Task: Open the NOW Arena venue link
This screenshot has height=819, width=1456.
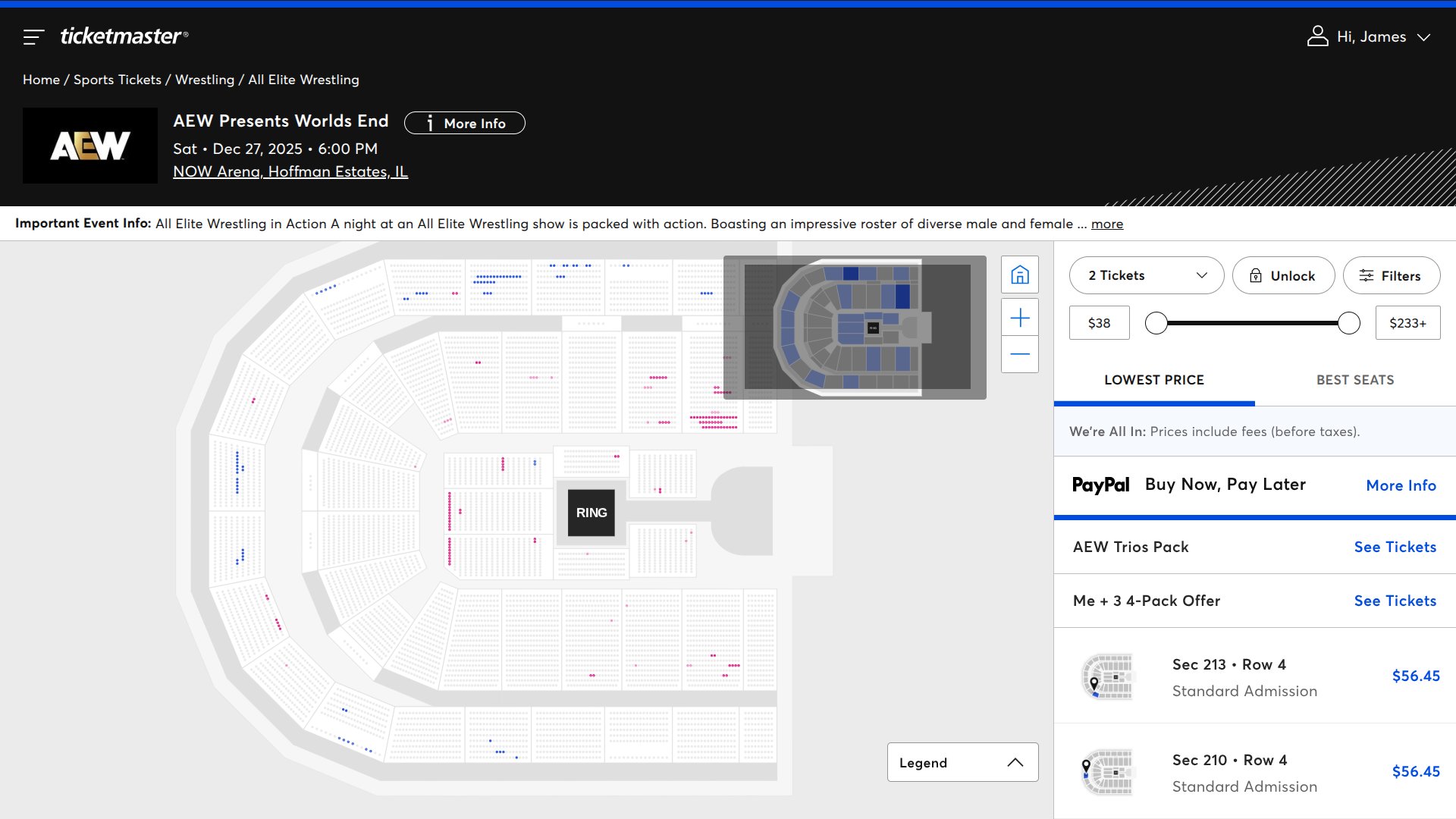Action: tap(290, 171)
